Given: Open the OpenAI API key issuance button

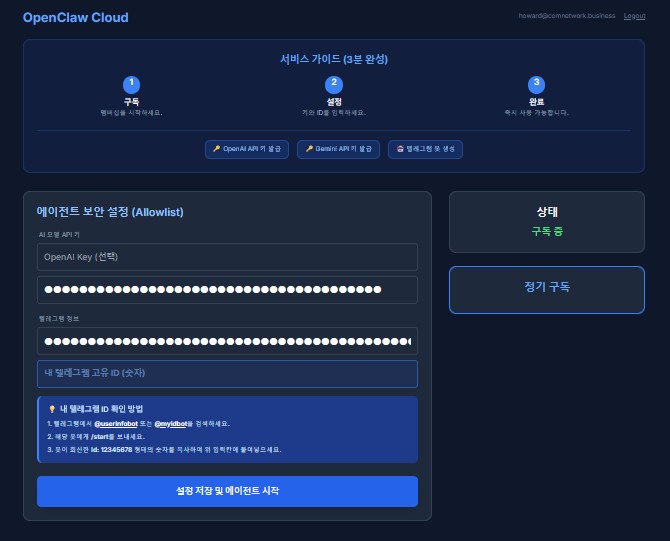Looking at the screenshot, I should click(247, 149).
